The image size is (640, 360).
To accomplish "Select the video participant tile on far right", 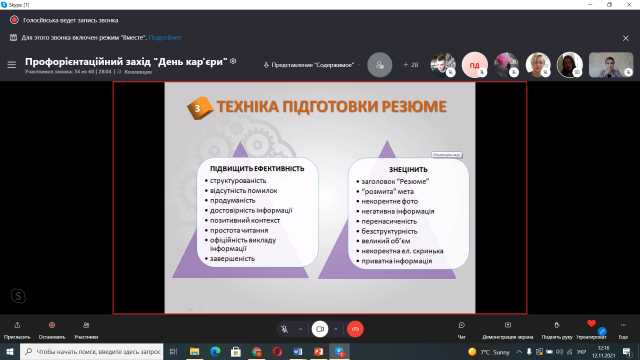I will click(611, 65).
